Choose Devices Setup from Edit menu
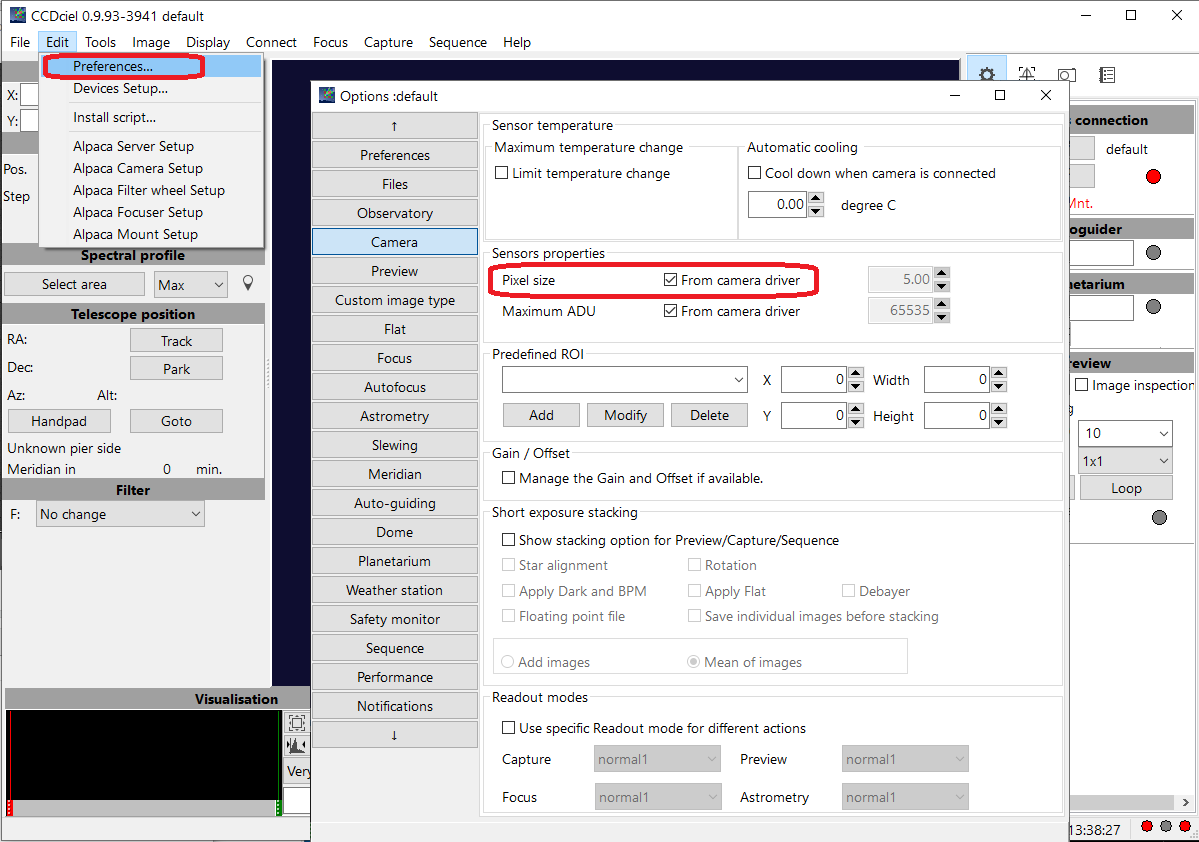 [120, 88]
